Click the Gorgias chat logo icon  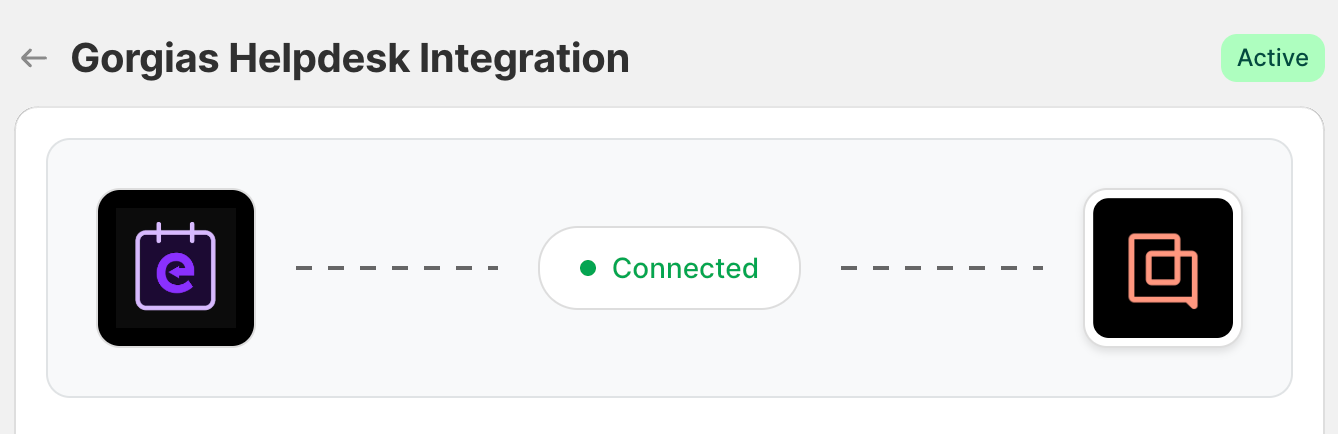coord(1162,269)
